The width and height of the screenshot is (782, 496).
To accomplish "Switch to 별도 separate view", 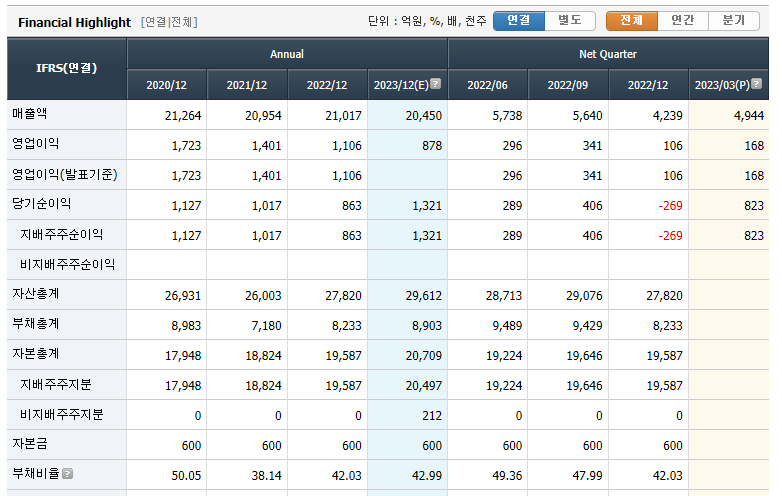I will click(x=570, y=21).
